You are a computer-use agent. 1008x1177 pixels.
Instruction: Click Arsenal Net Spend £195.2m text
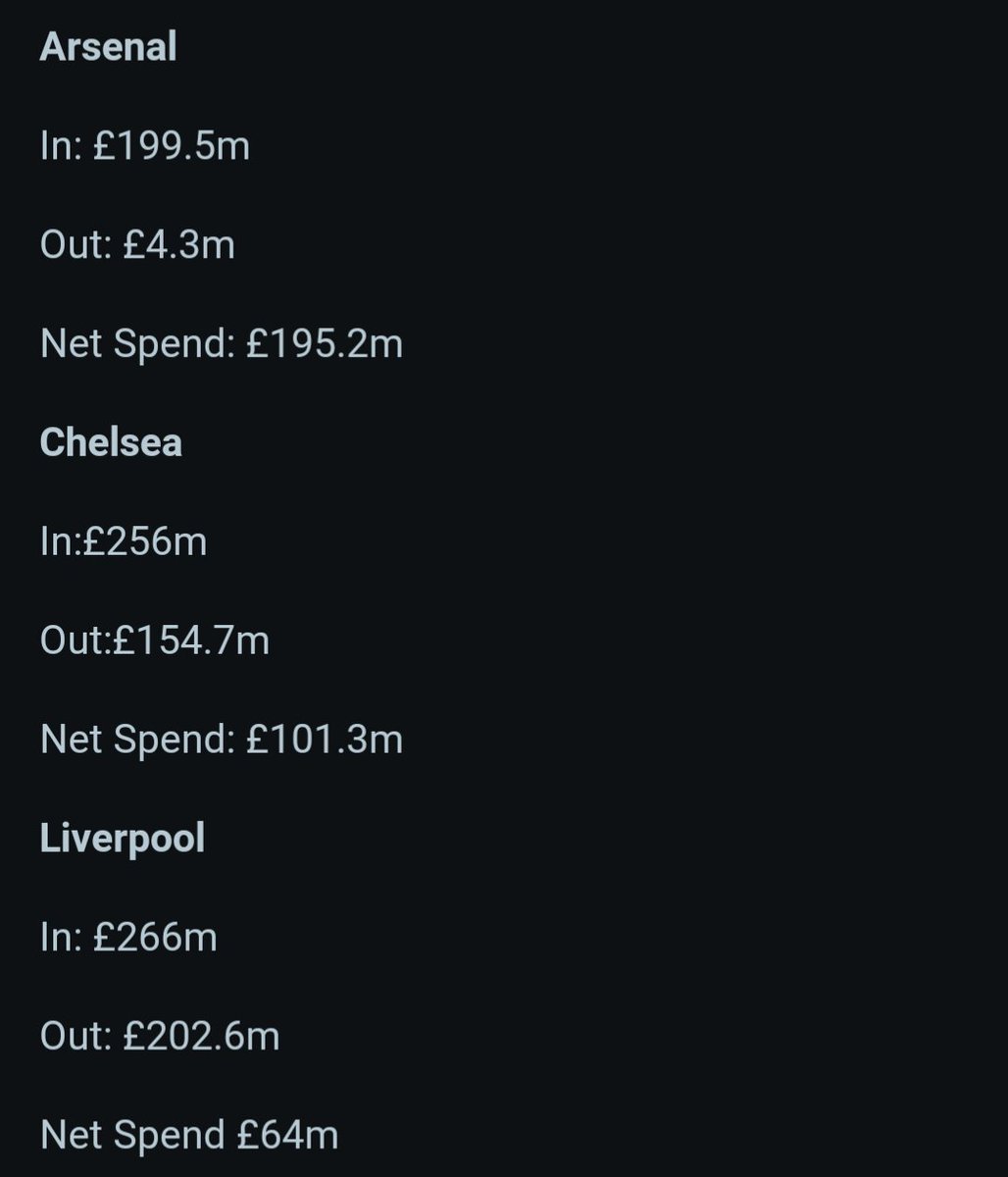pyautogui.click(x=222, y=343)
